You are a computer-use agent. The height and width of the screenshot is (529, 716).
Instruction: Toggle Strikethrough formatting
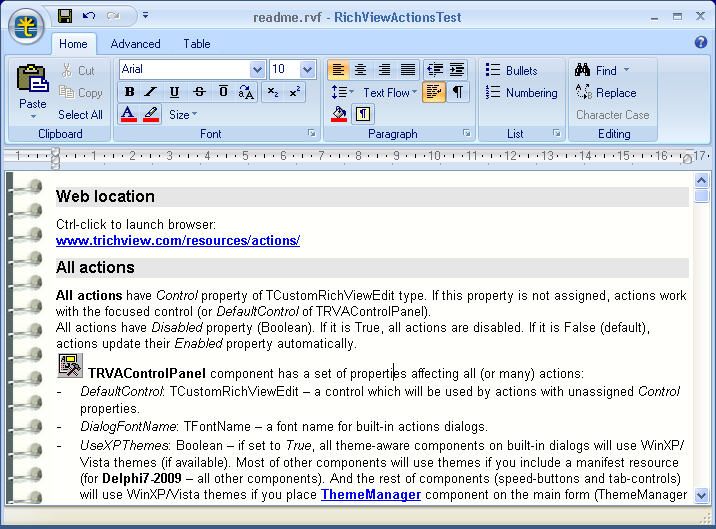[x=199, y=92]
